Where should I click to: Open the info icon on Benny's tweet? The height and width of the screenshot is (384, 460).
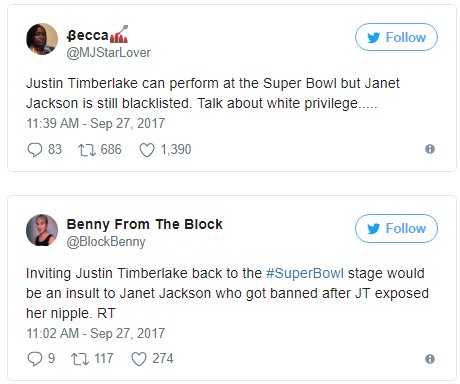point(430,359)
